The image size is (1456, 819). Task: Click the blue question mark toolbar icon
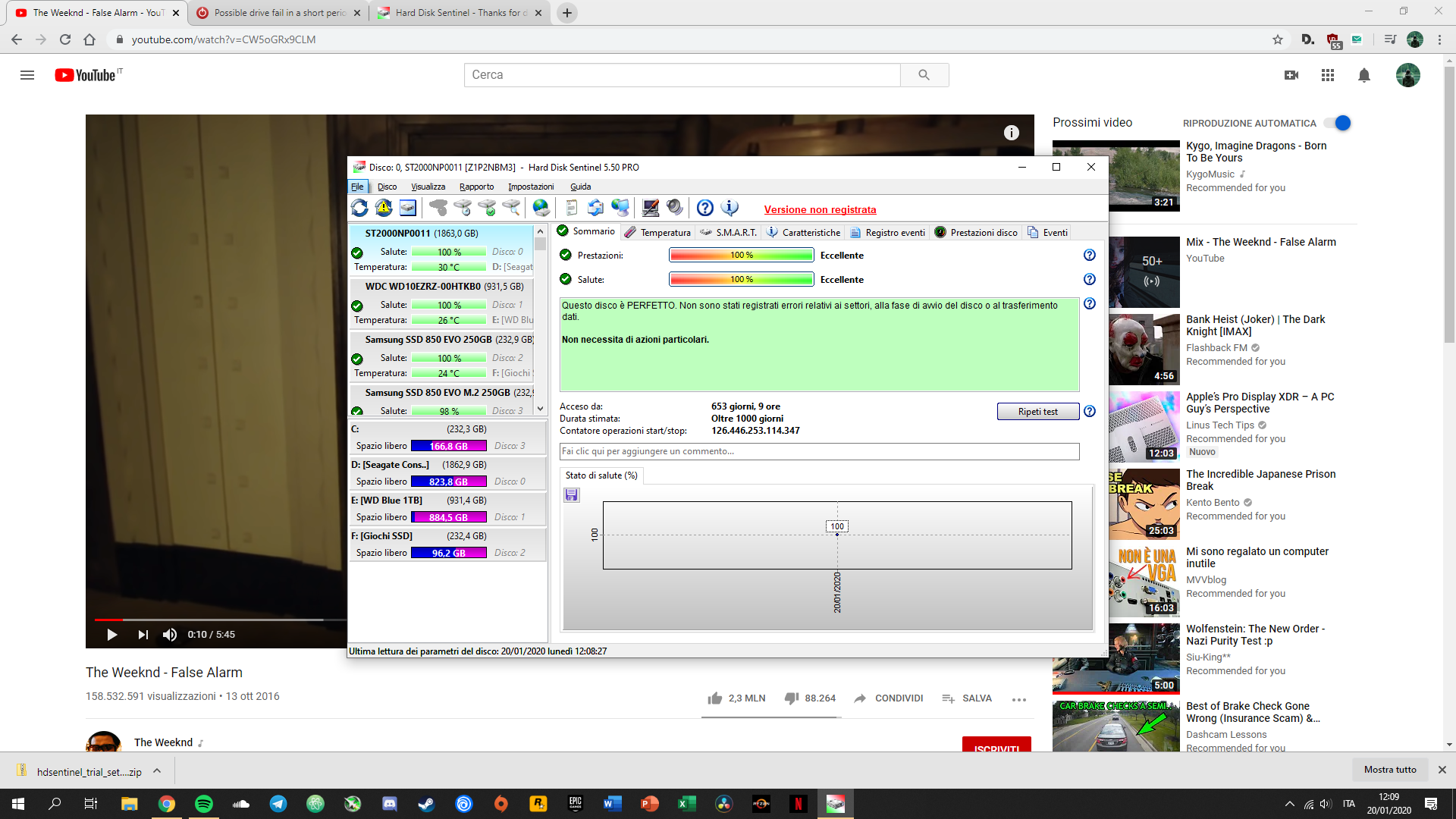tap(705, 208)
